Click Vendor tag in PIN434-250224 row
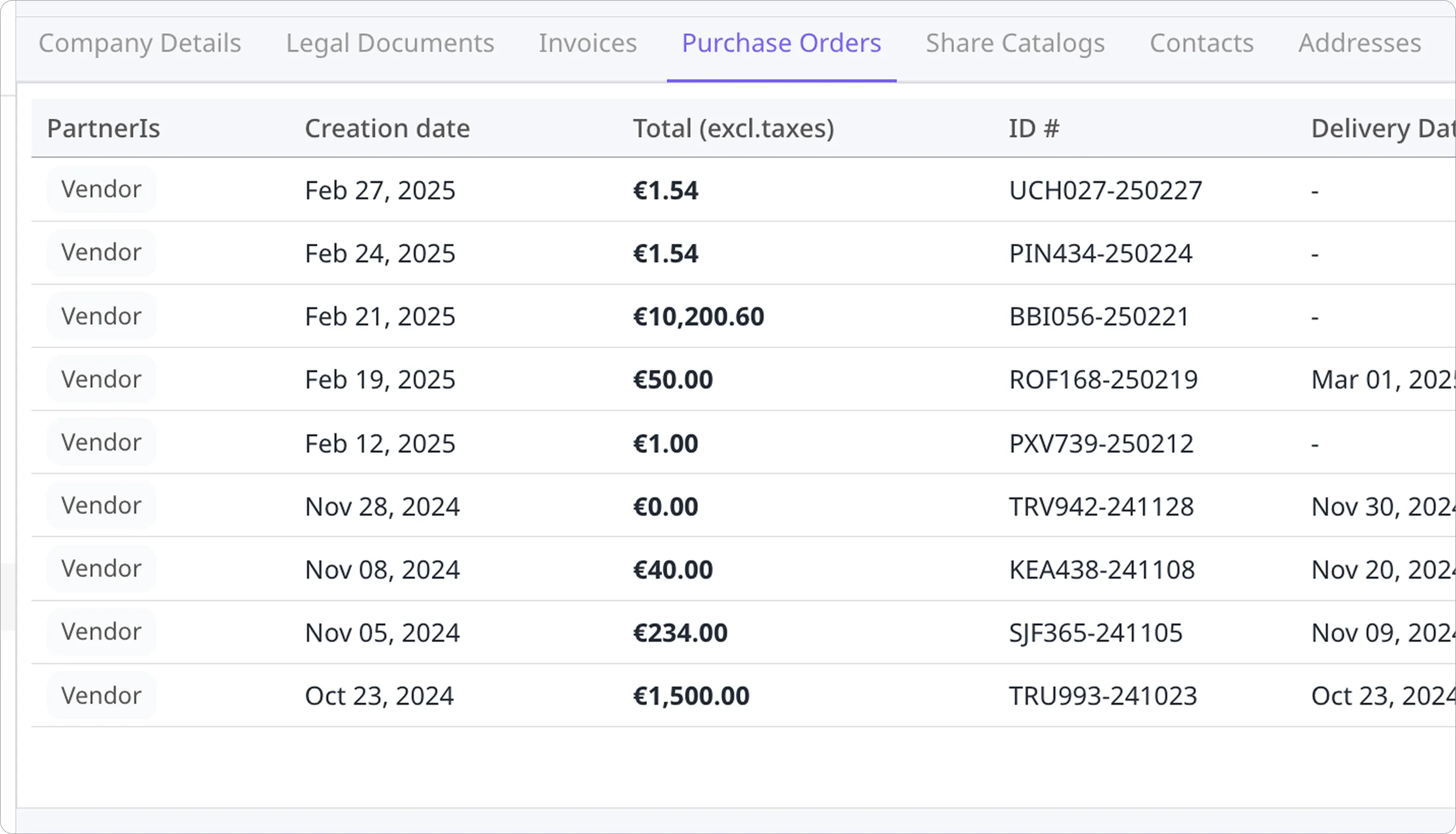 pos(101,253)
